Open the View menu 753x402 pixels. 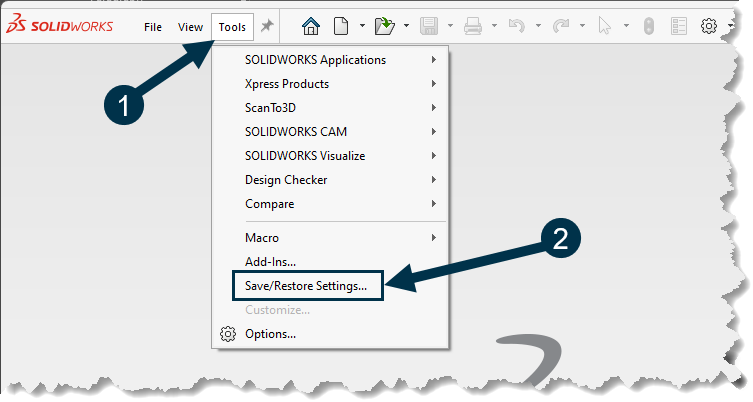(x=190, y=27)
